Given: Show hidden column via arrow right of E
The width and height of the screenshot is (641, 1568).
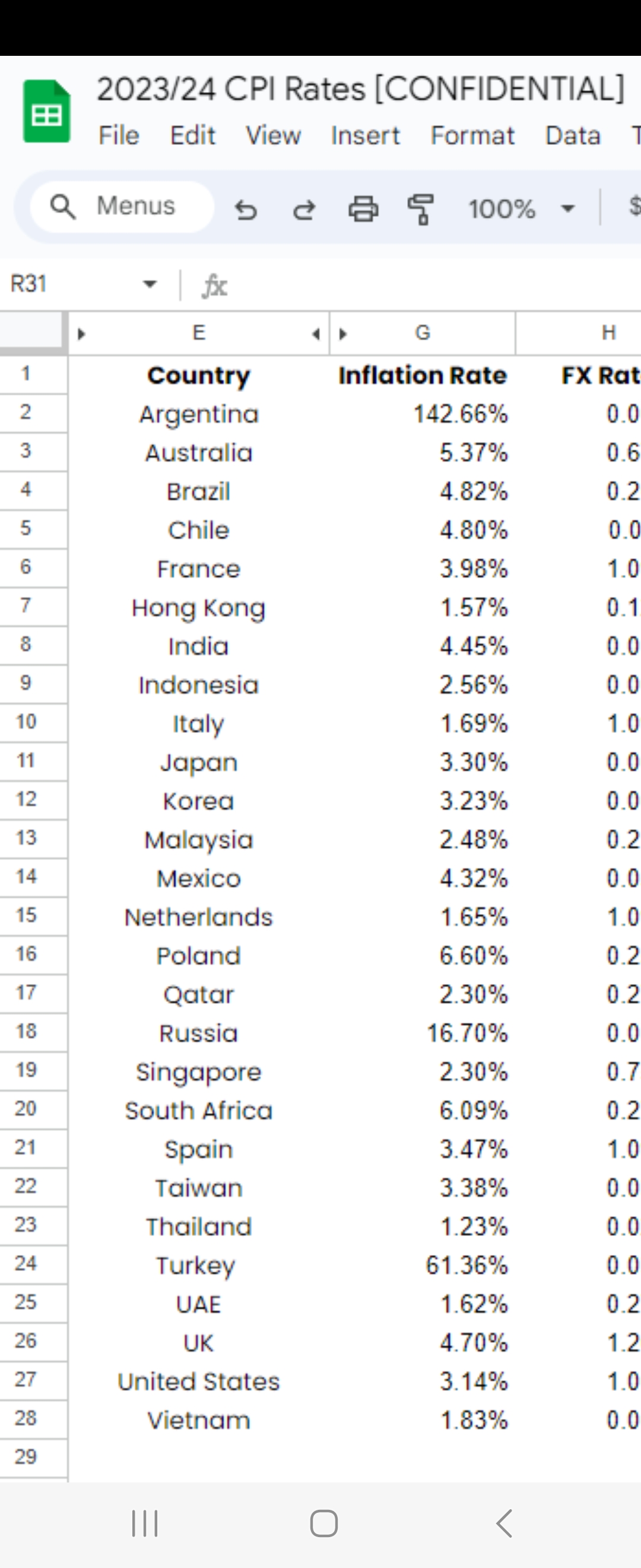Looking at the screenshot, I should pos(316,334).
